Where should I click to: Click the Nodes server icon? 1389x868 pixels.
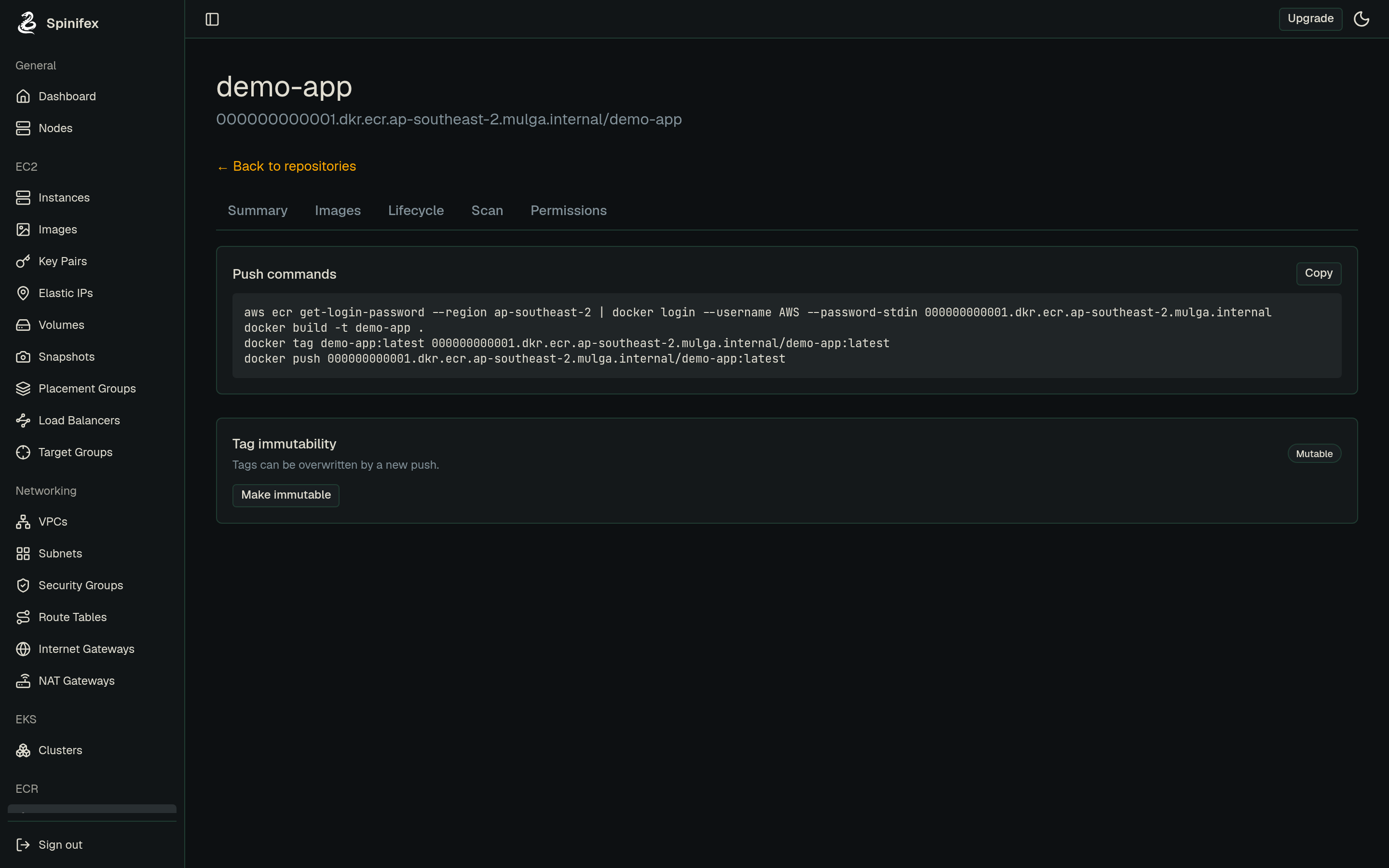pyautogui.click(x=23, y=128)
